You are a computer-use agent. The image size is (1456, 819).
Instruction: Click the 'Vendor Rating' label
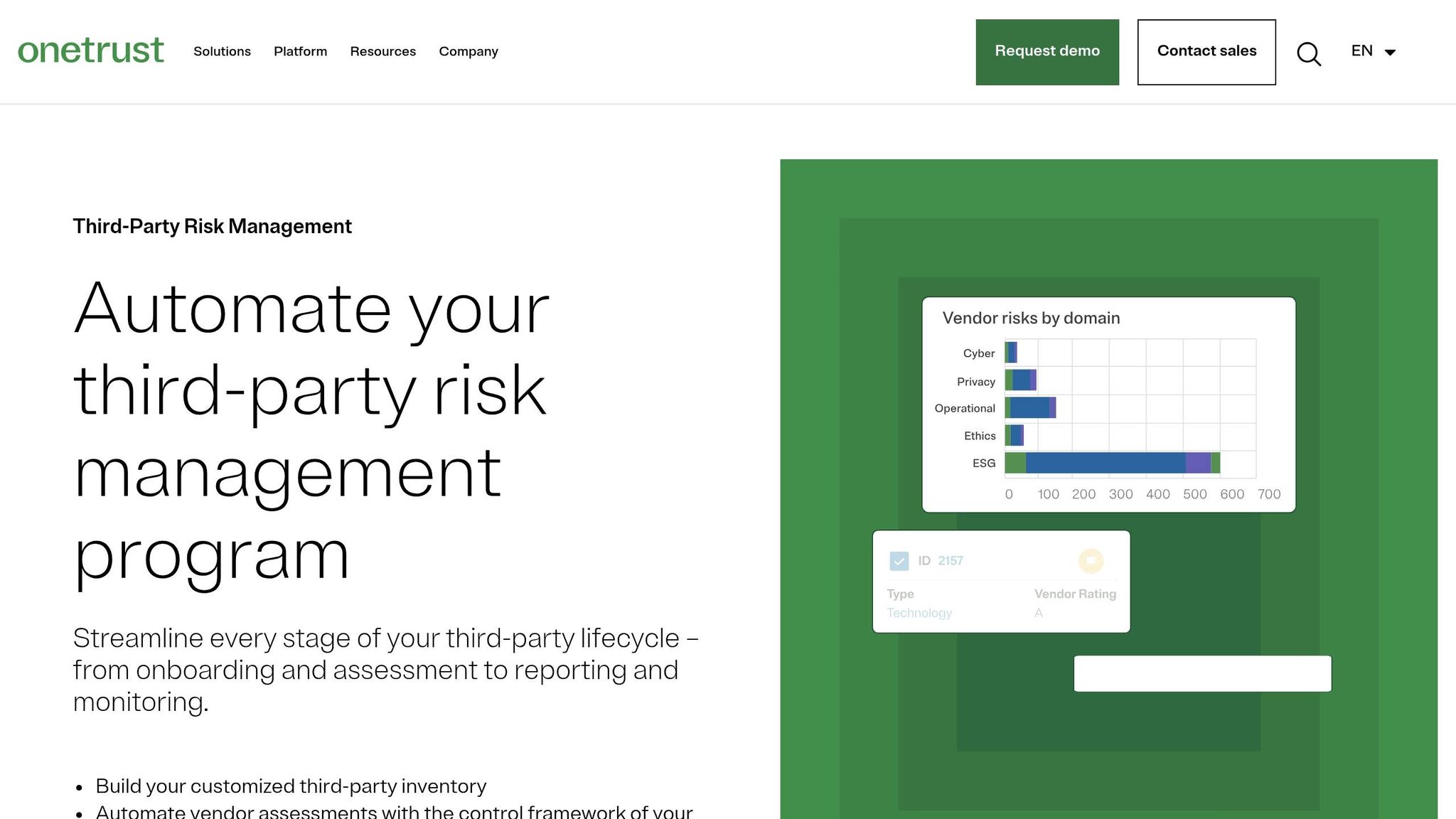[1075, 594]
